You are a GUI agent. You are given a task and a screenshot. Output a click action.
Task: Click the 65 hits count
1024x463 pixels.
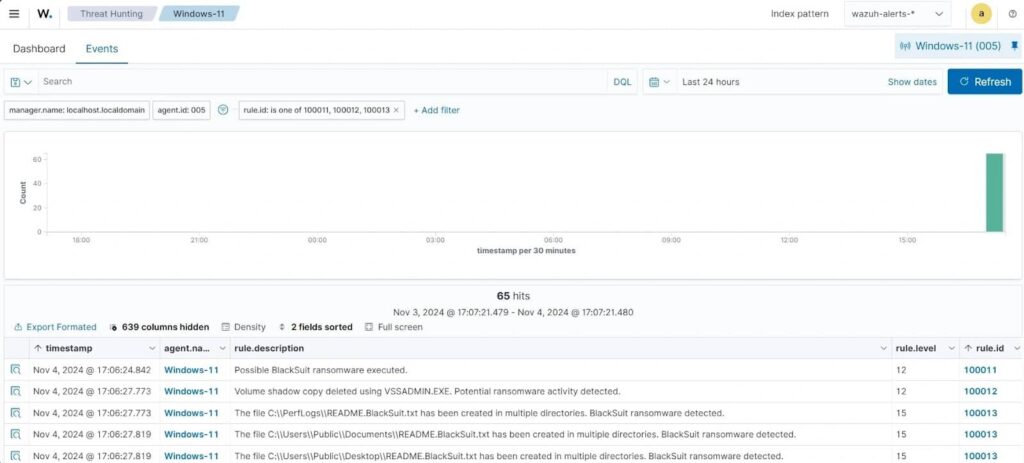click(x=513, y=296)
